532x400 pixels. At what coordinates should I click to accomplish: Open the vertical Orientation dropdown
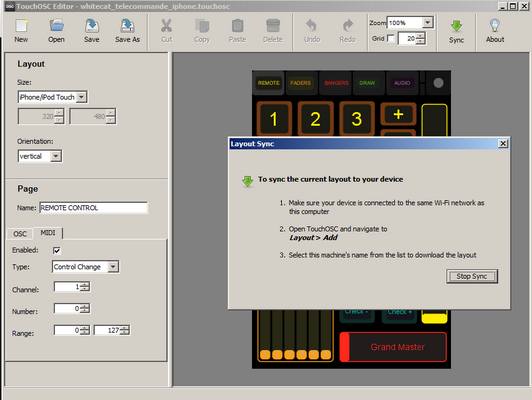56,156
